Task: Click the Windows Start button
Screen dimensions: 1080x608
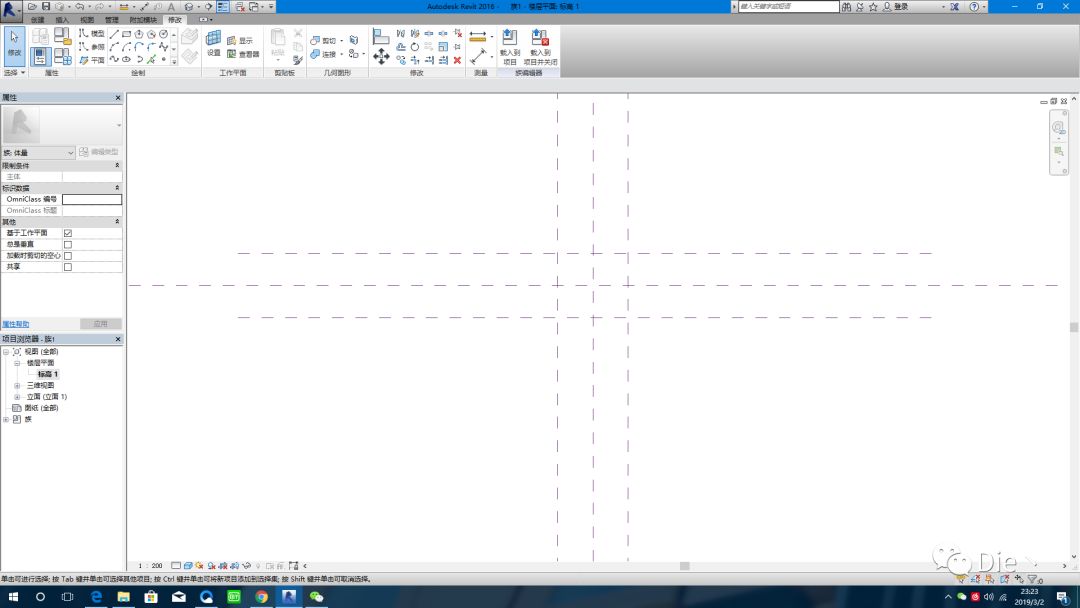Action: coord(13,597)
